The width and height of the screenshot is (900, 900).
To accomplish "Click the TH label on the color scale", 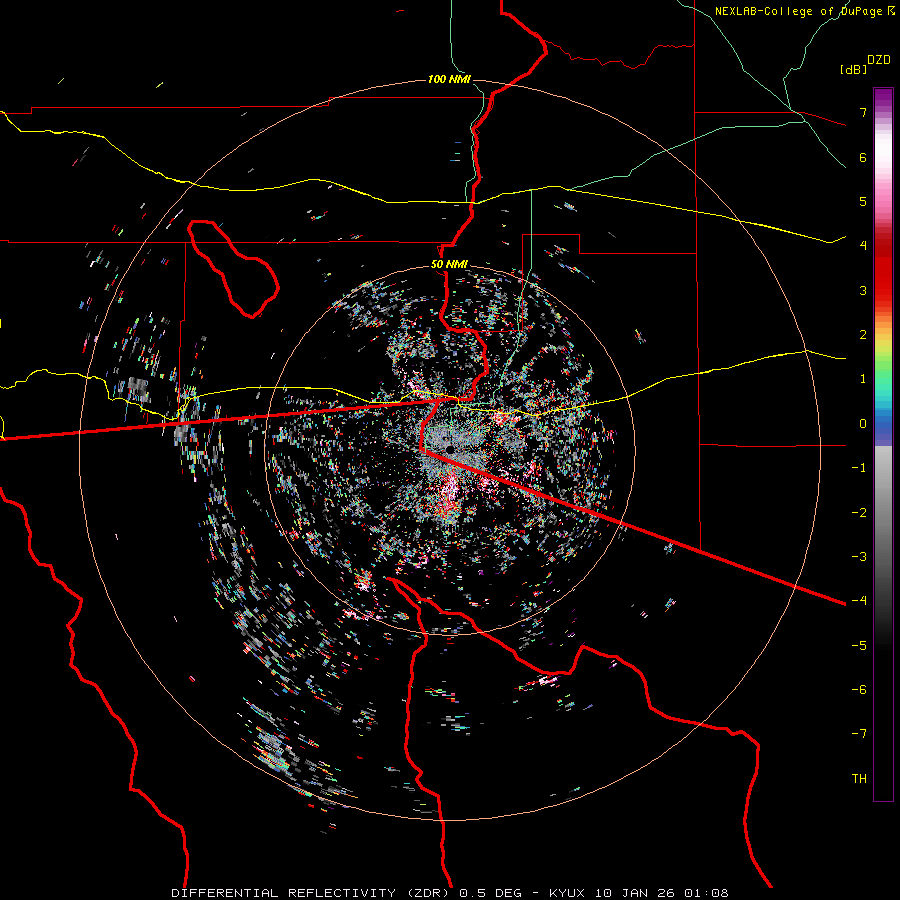I will point(859,779).
